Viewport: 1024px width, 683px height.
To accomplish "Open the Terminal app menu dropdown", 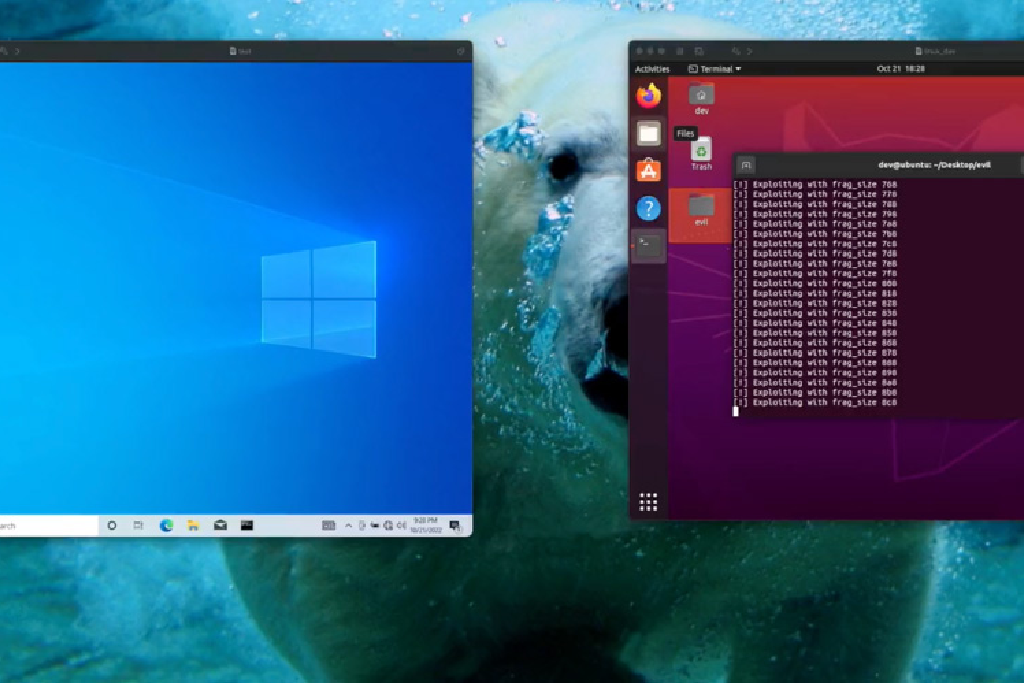I will pos(715,69).
